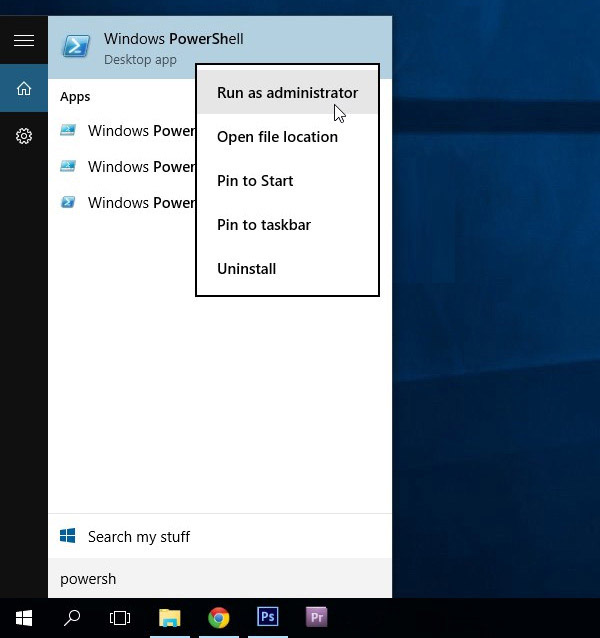Open the Settings gear in sidebar
The width and height of the screenshot is (600, 638).
tap(24, 136)
